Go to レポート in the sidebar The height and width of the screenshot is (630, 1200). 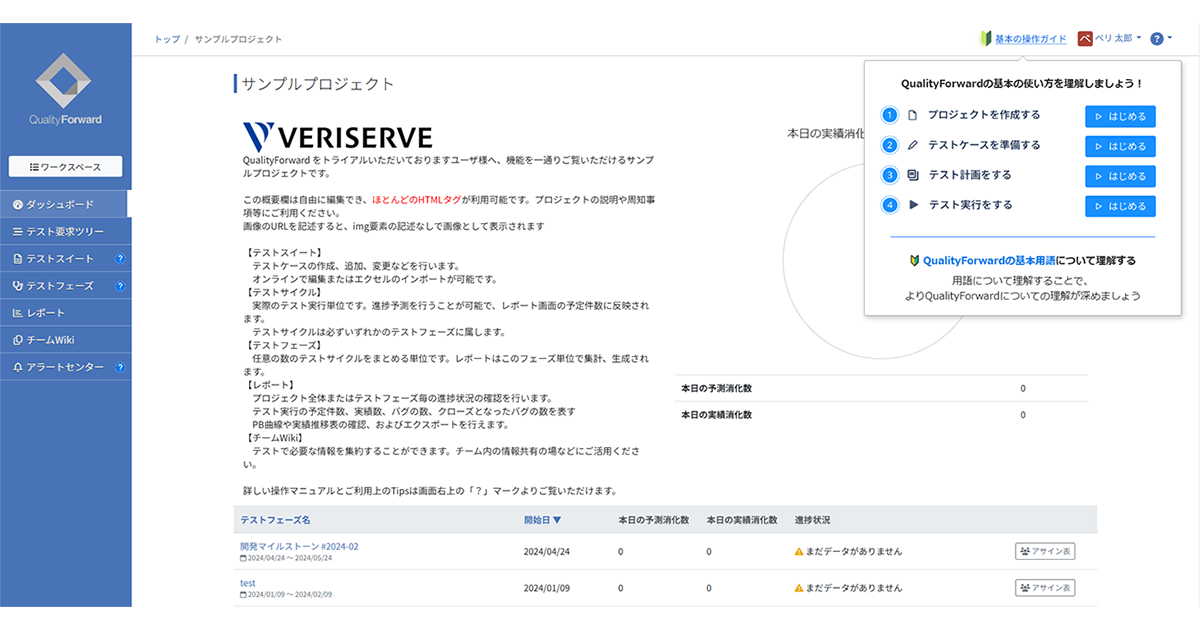65,313
